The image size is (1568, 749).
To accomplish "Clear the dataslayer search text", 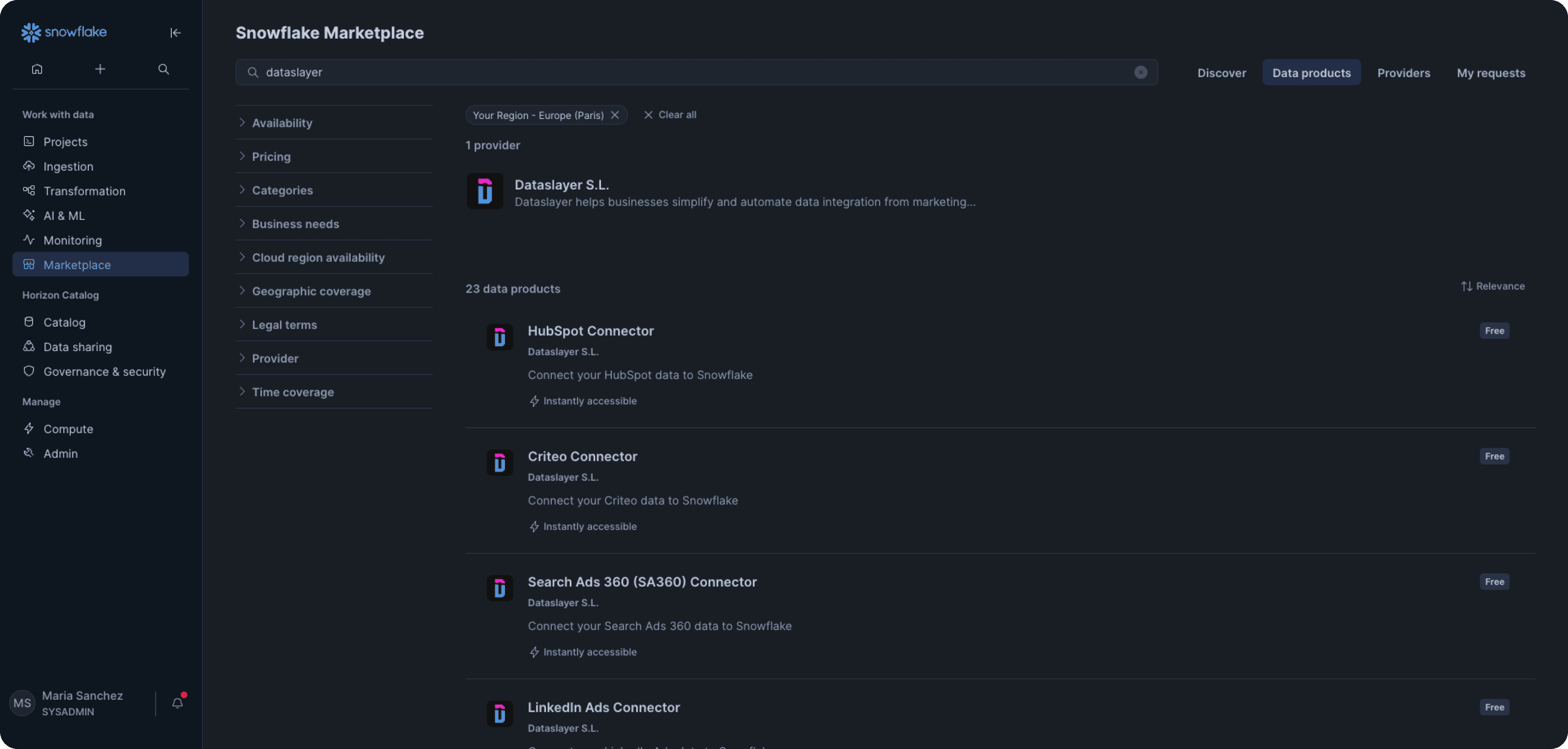I will tap(1140, 72).
